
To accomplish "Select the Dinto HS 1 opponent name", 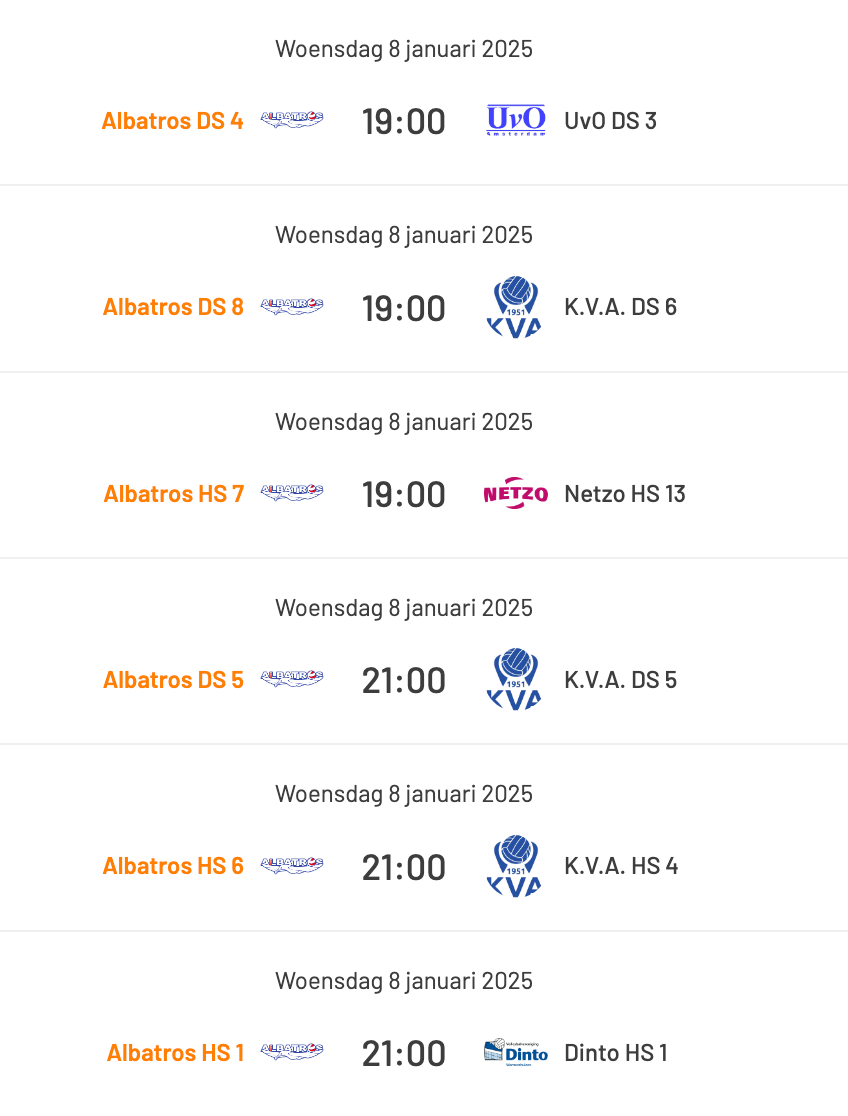I will click(616, 1053).
